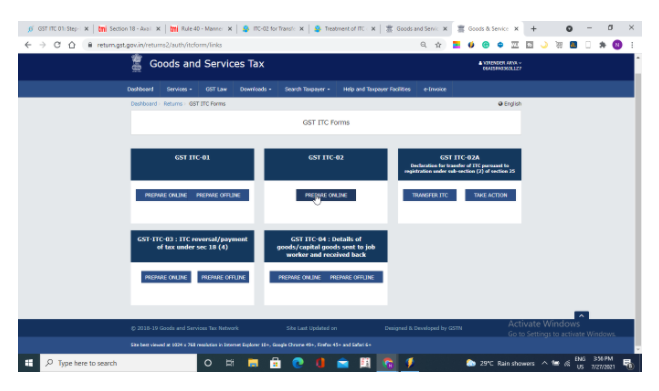The image size is (659, 391).
Task: Switch to GST ITC 01 Step tab
Action: tap(57, 29)
